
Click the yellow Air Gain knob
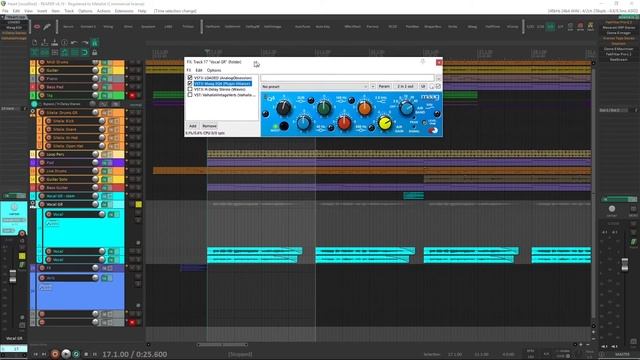384,123
